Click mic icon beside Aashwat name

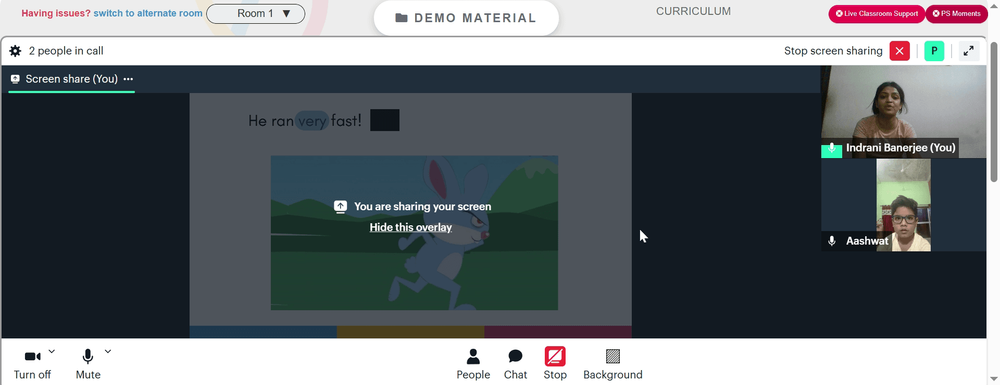pyautogui.click(x=831, y=241)
